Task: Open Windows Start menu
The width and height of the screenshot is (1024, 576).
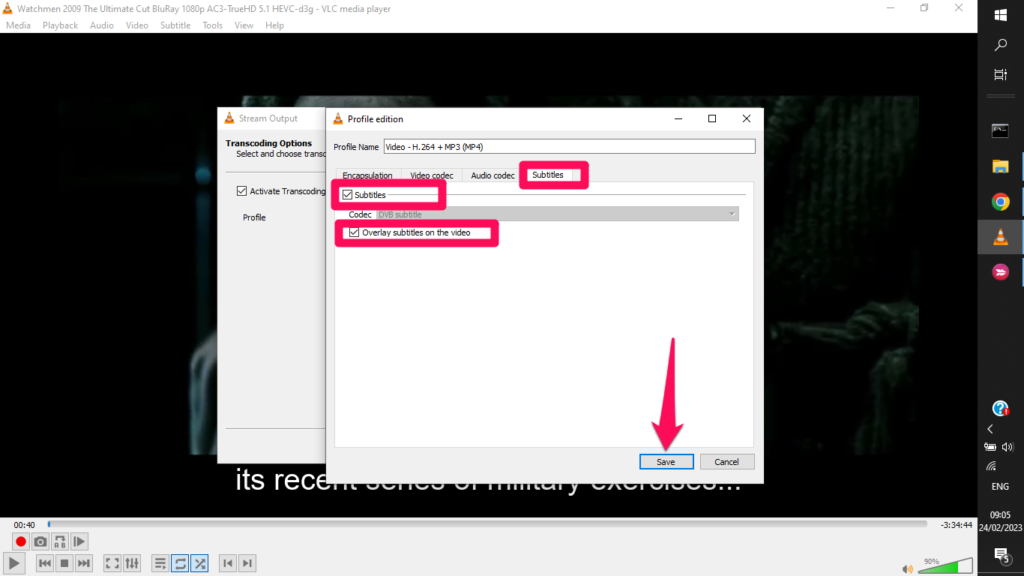Action: [1000, 15]
